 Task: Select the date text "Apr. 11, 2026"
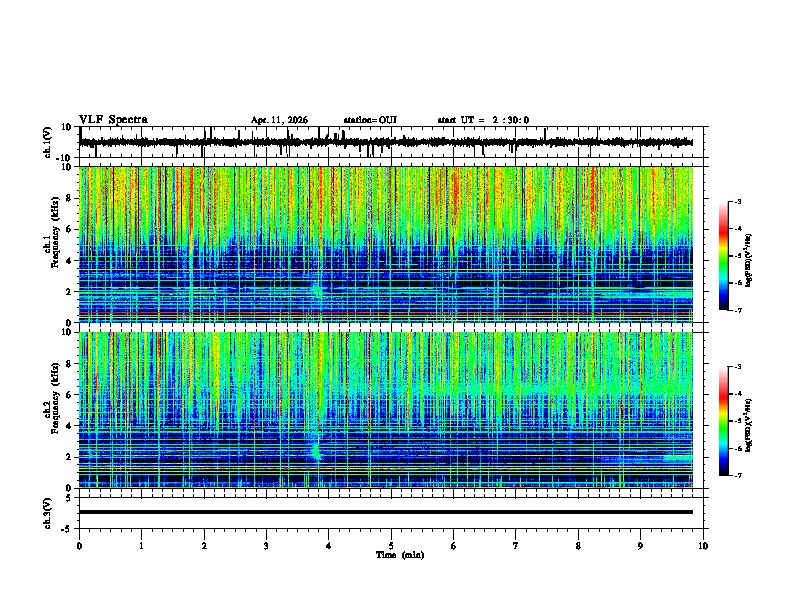pyautogui.click(x=279, y=120)
